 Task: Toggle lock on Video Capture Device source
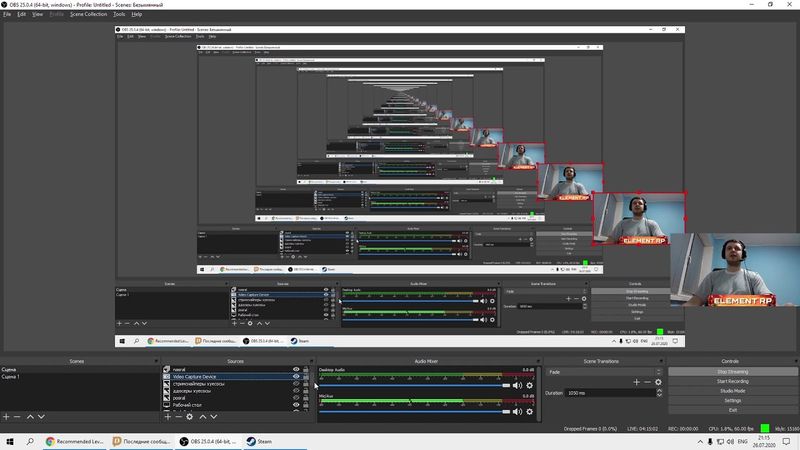click(x=306, y=377)
